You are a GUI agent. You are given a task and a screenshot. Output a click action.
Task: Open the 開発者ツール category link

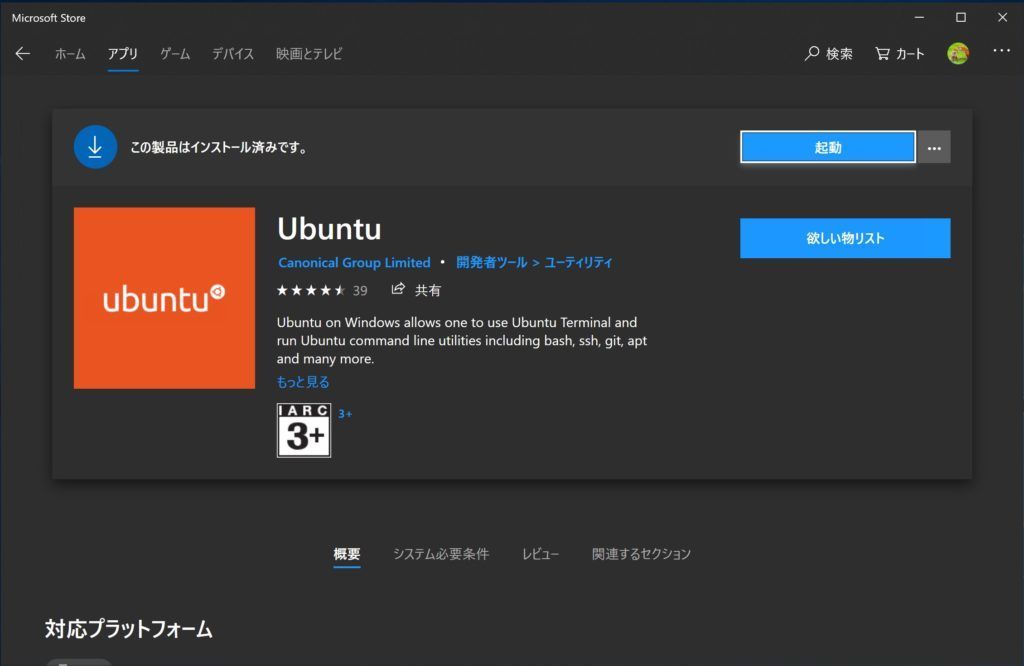click(x=491, y=262)
